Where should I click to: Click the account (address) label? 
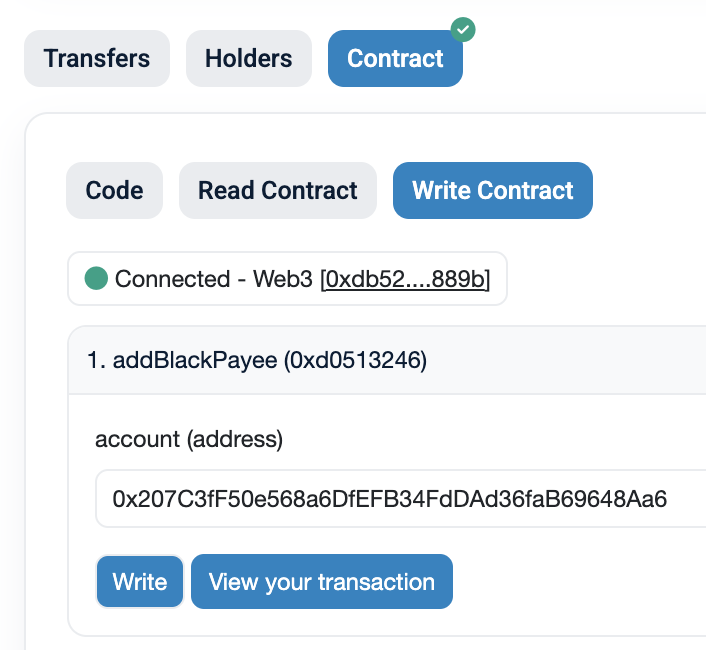(x=189, y=439)
